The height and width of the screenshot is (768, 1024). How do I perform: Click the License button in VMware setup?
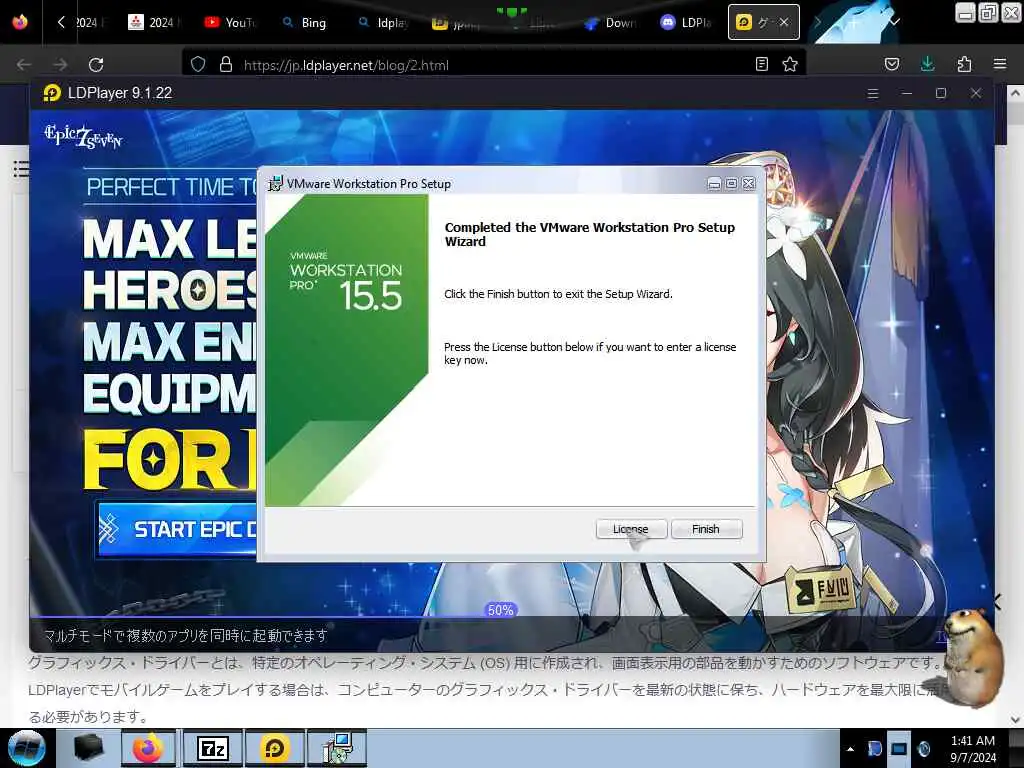point(631,529)
